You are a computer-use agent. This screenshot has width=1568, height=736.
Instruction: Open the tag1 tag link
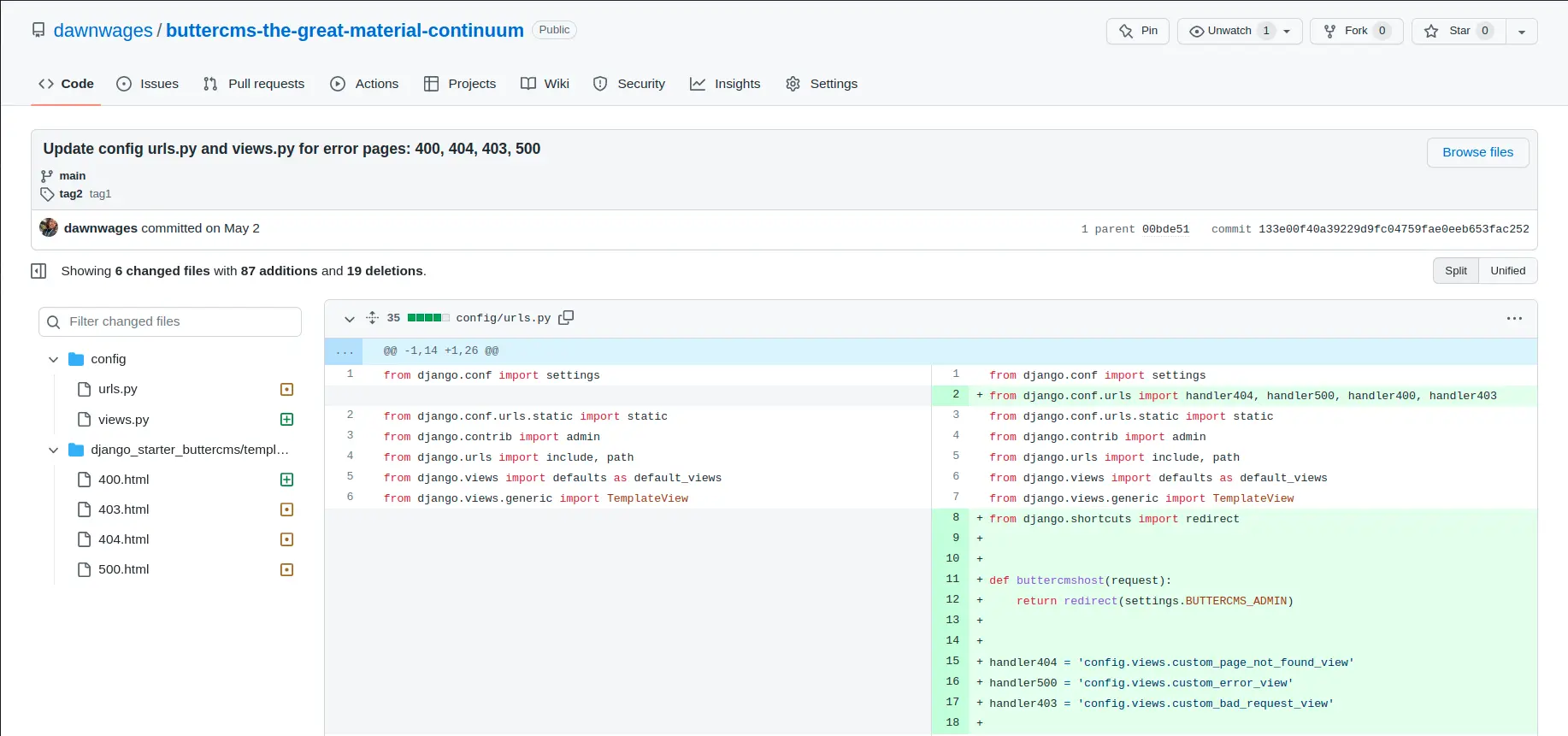(x=100, y=194)
